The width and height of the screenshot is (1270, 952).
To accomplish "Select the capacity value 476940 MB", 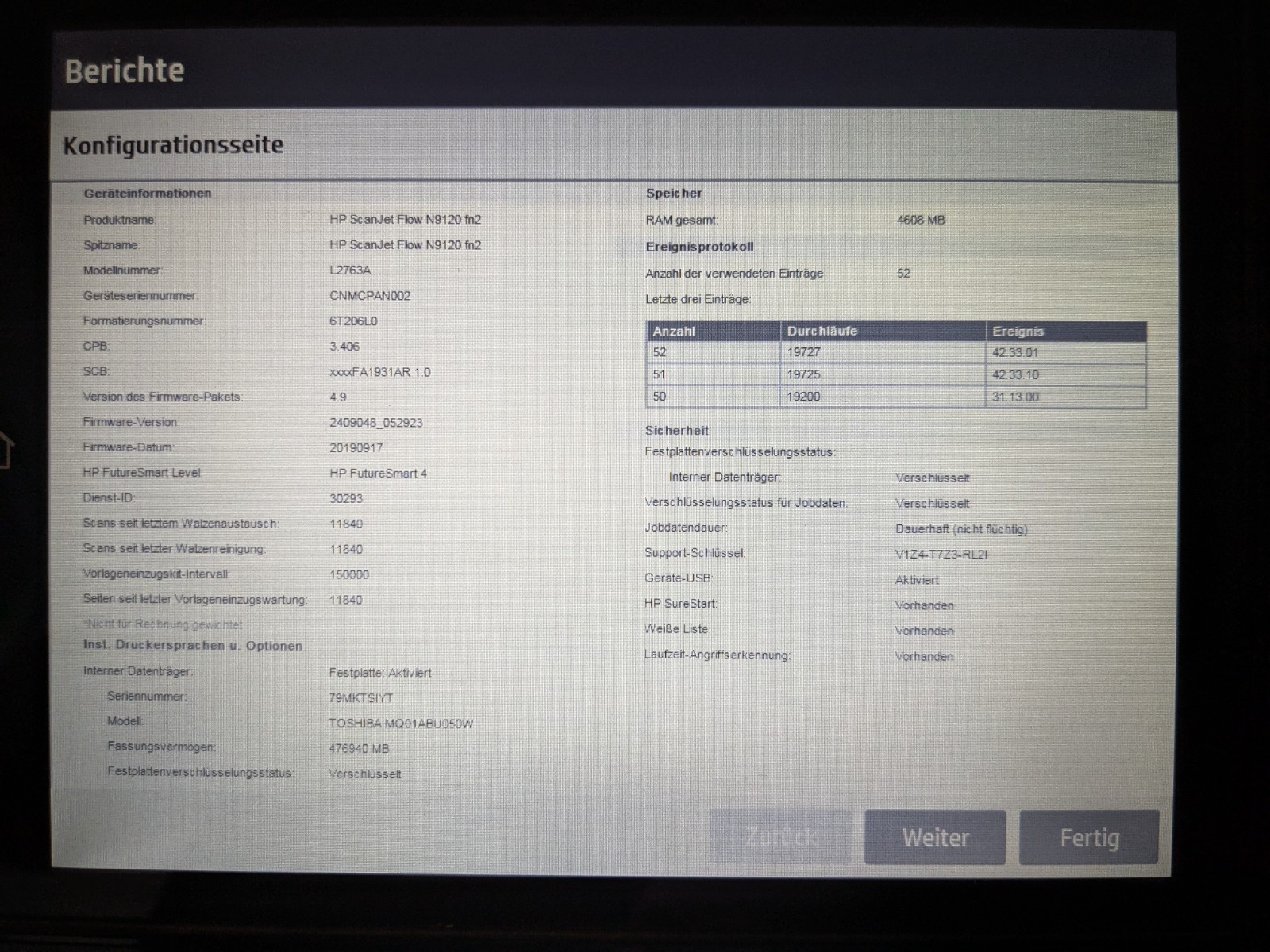I will coord(359,749).
